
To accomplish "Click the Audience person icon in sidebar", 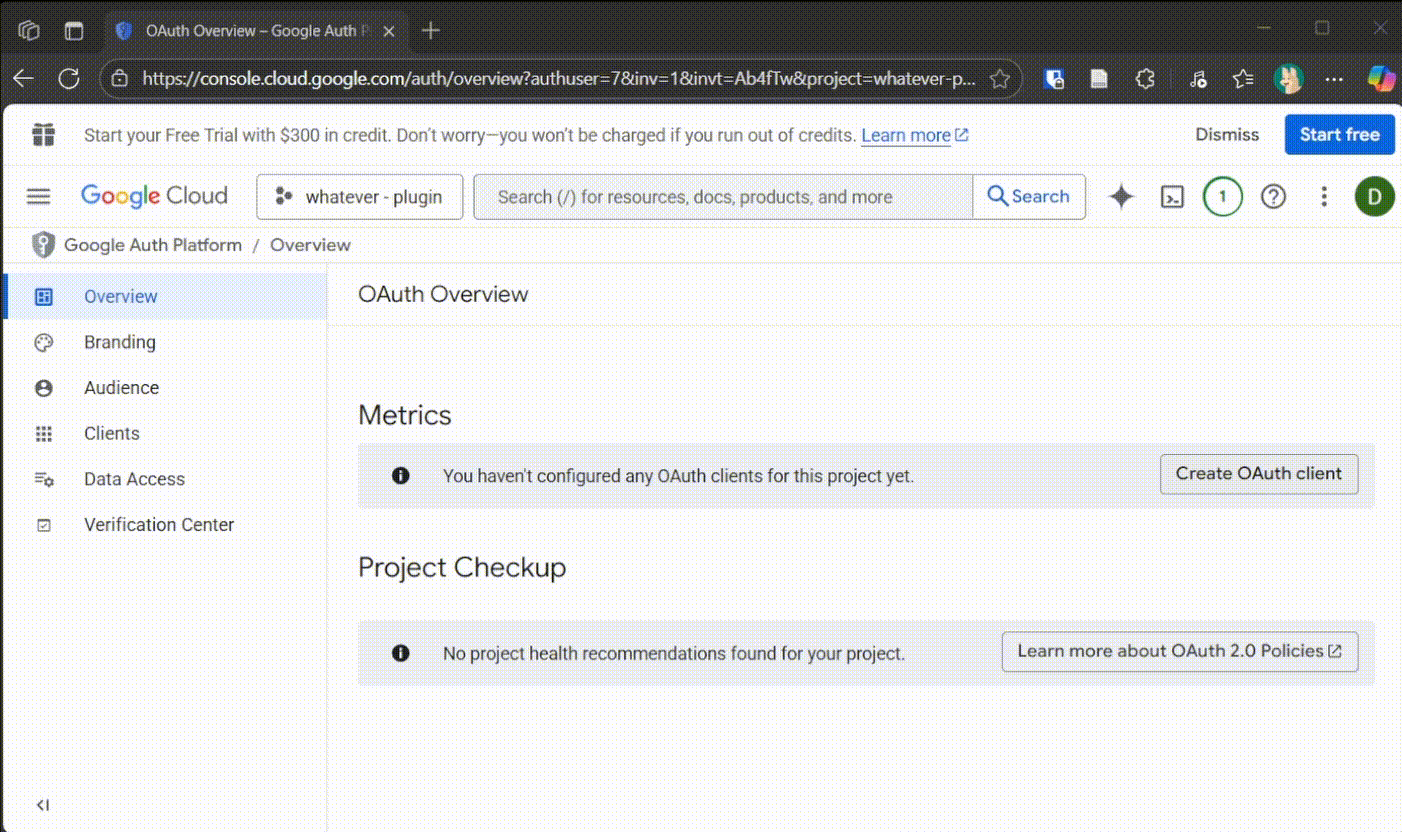I will pos(43,388).
